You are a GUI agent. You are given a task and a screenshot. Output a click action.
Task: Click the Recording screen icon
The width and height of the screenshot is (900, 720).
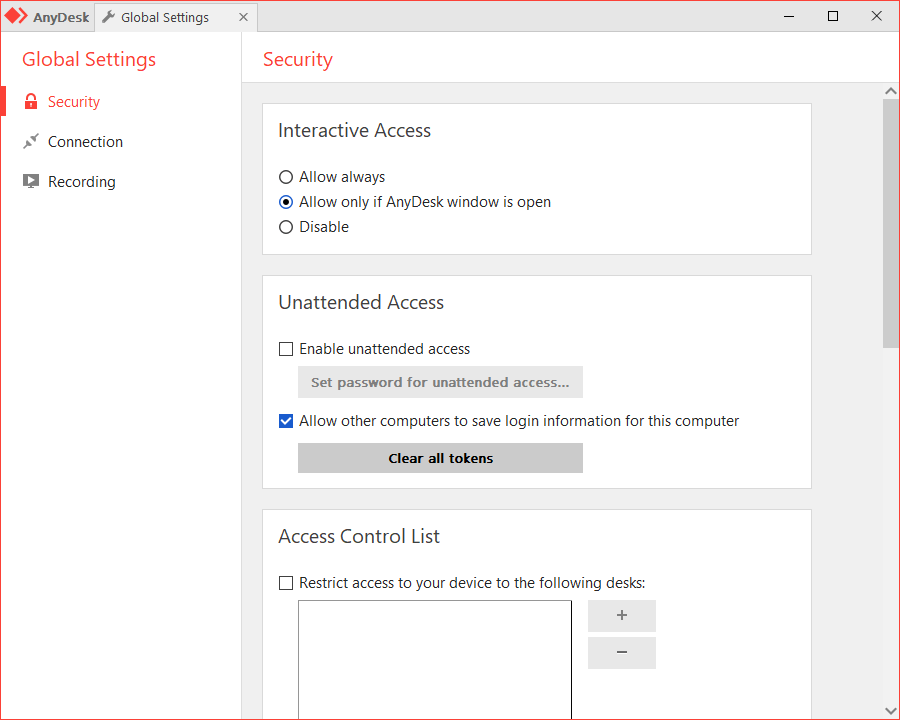tap(31, 181)
